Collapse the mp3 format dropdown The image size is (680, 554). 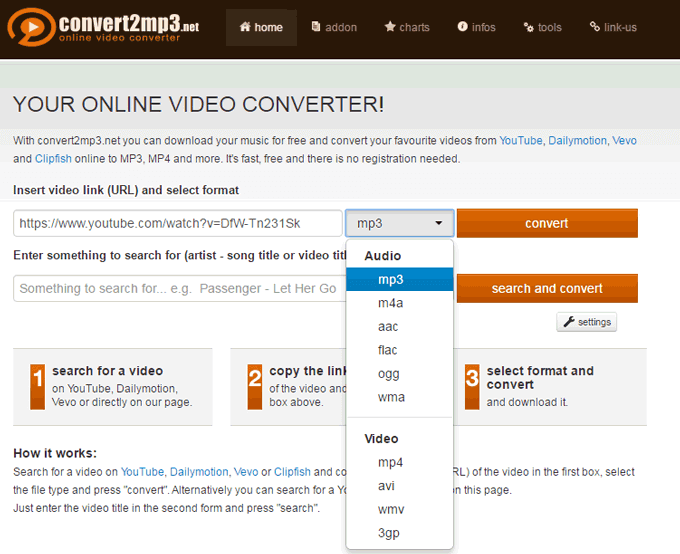coord(399,223)
